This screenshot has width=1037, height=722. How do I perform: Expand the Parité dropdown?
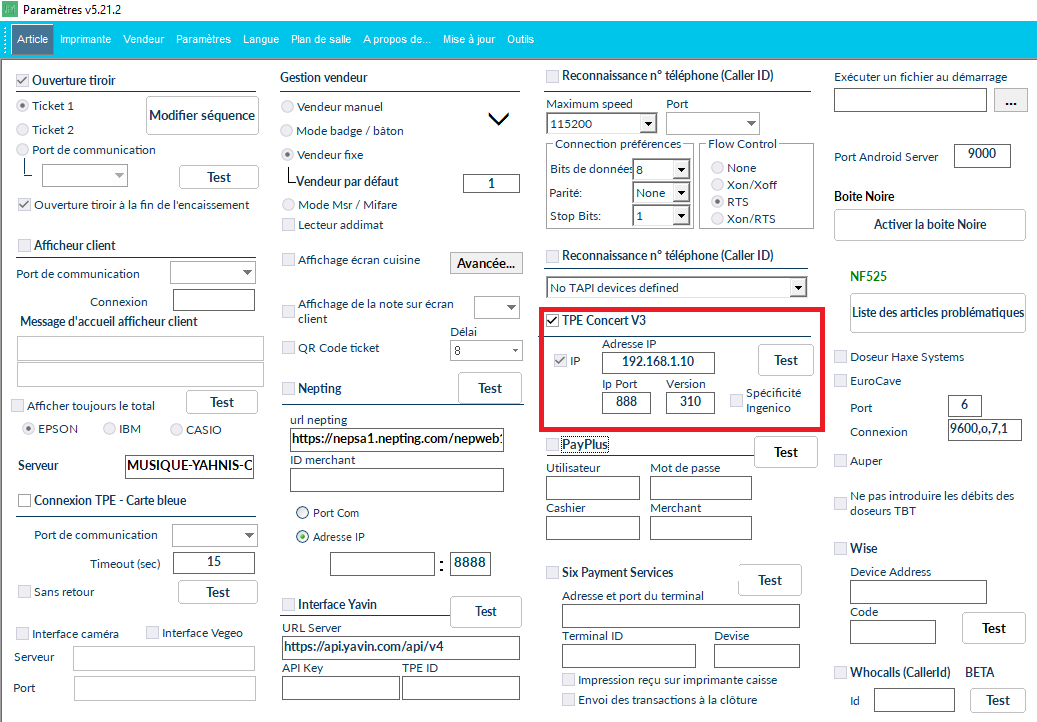[680, 193]
